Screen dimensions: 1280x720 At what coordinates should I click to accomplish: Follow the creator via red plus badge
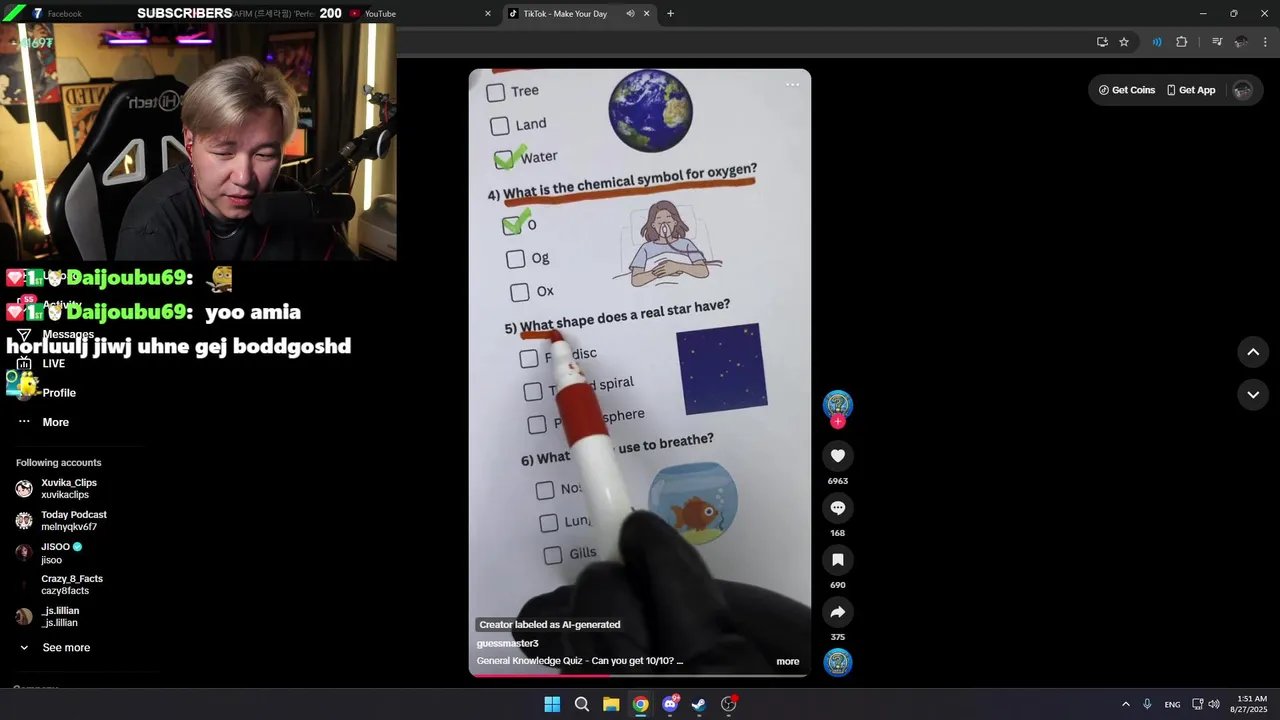click(x=838, y=422)
